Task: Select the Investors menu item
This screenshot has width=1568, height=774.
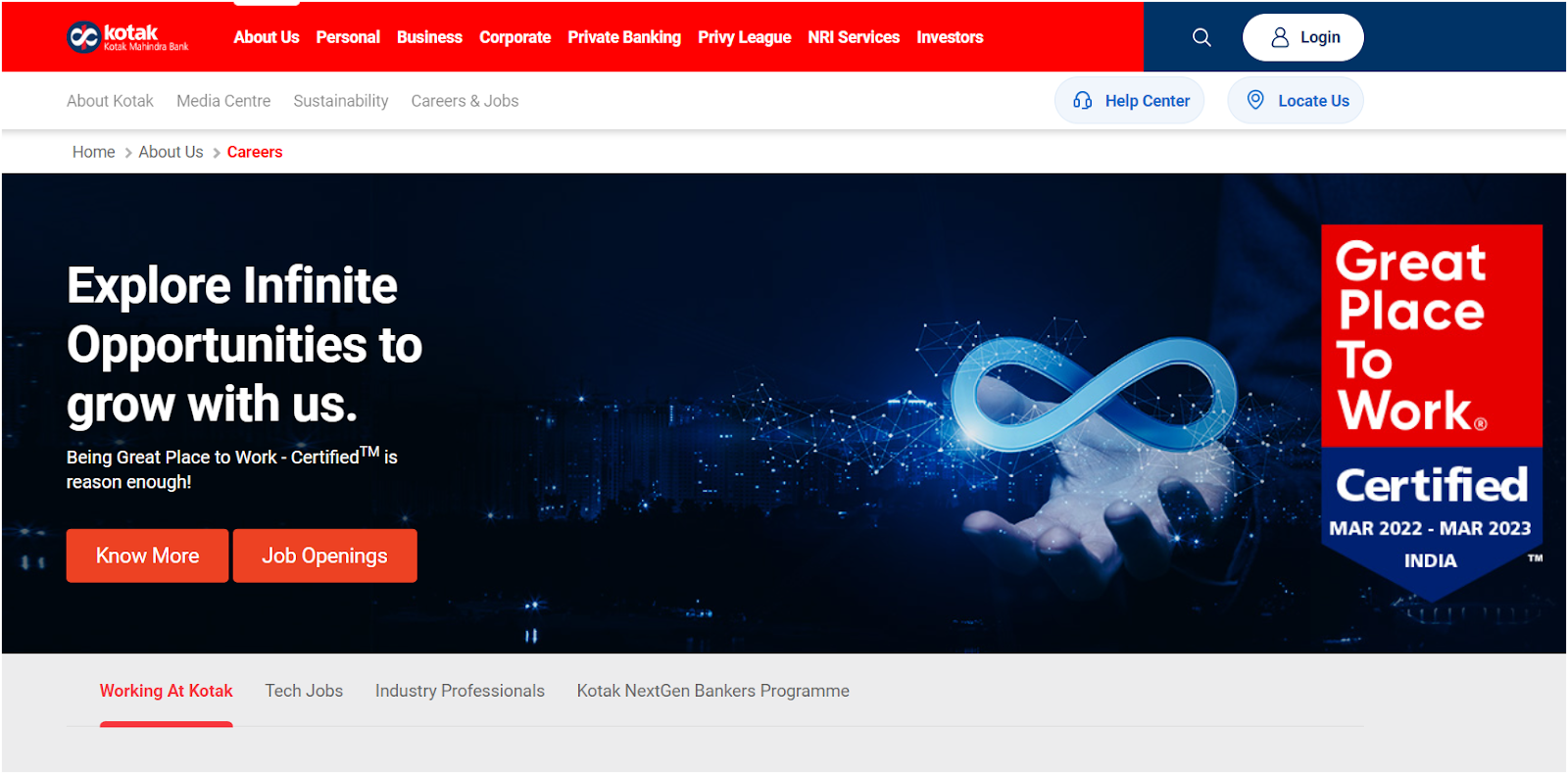Action: click(x=950, y=37)
